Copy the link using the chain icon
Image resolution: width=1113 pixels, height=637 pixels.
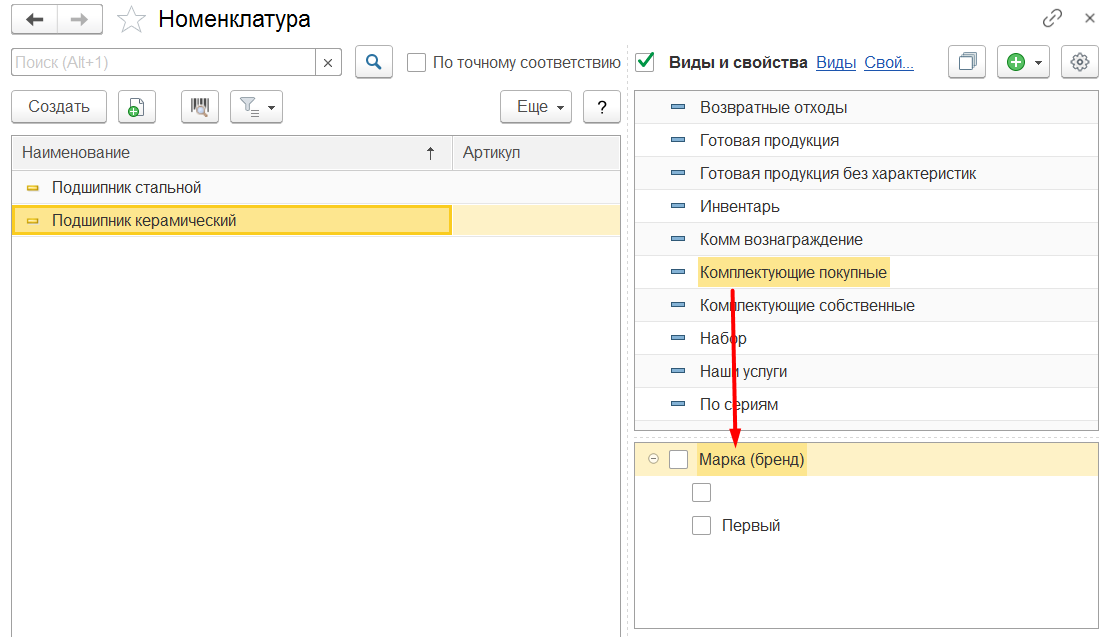1052,18
